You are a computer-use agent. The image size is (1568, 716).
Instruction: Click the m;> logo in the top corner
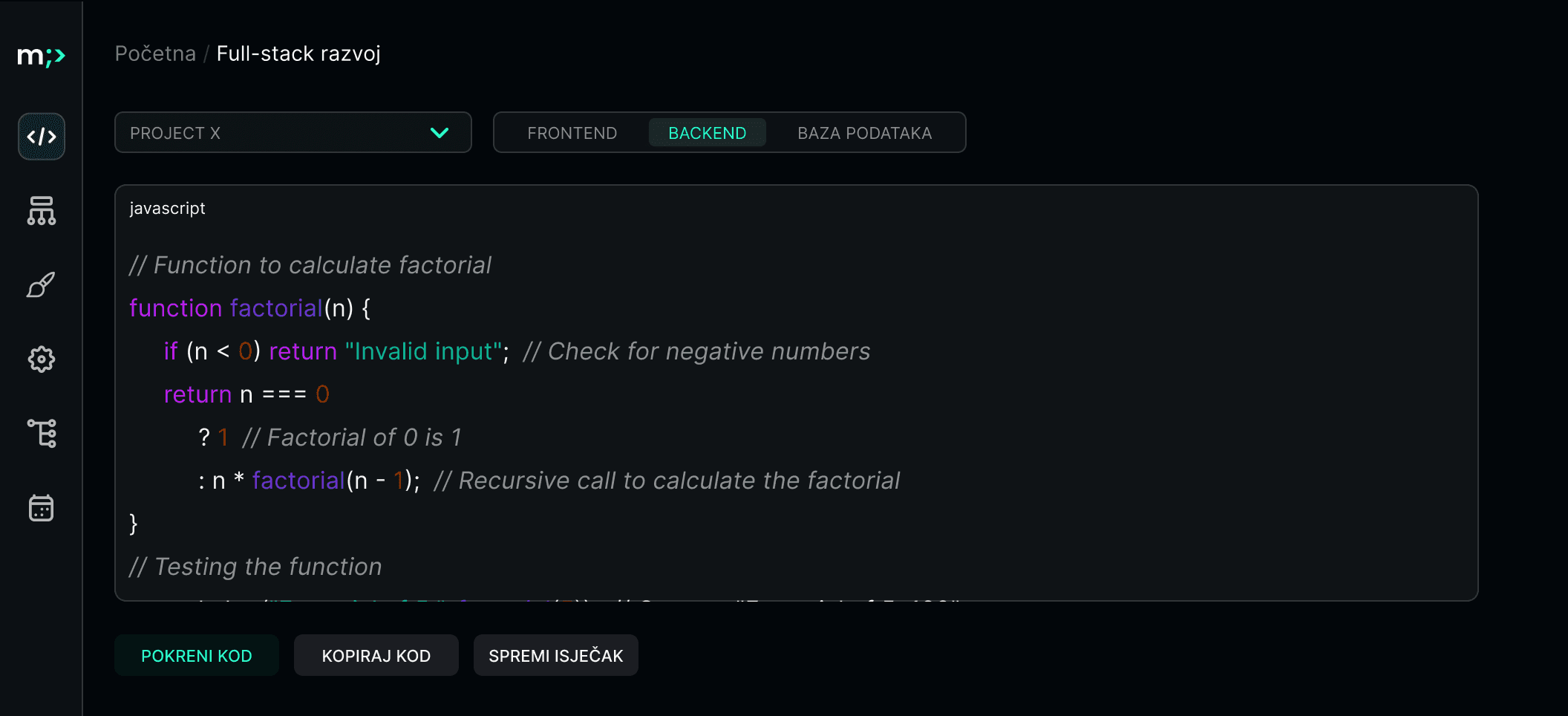pos(41,56)
